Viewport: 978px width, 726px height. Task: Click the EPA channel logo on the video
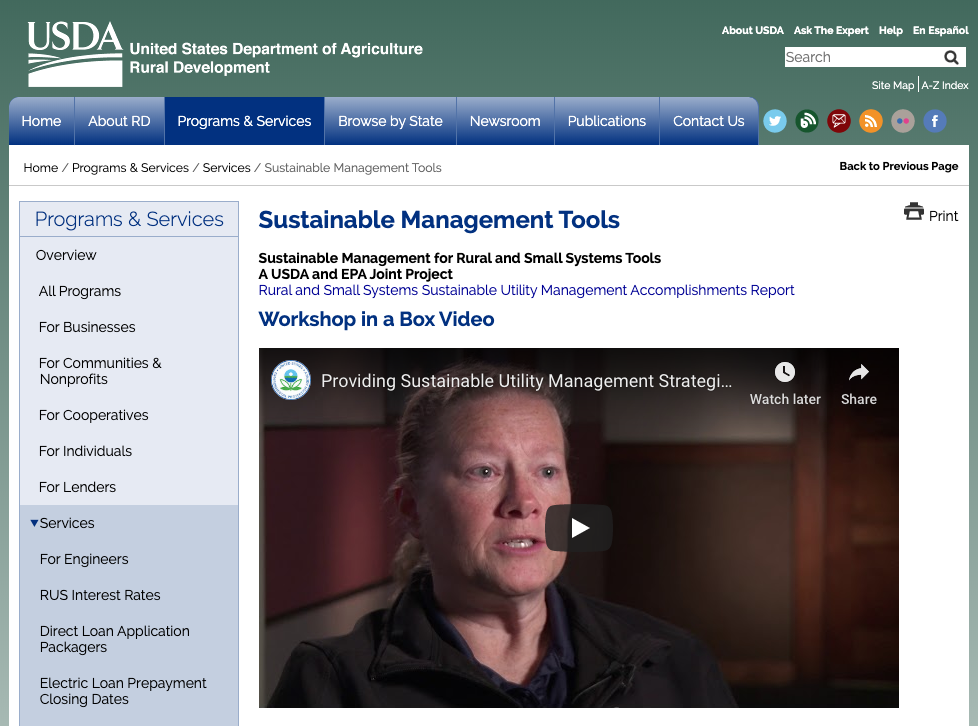click(291, 380)
